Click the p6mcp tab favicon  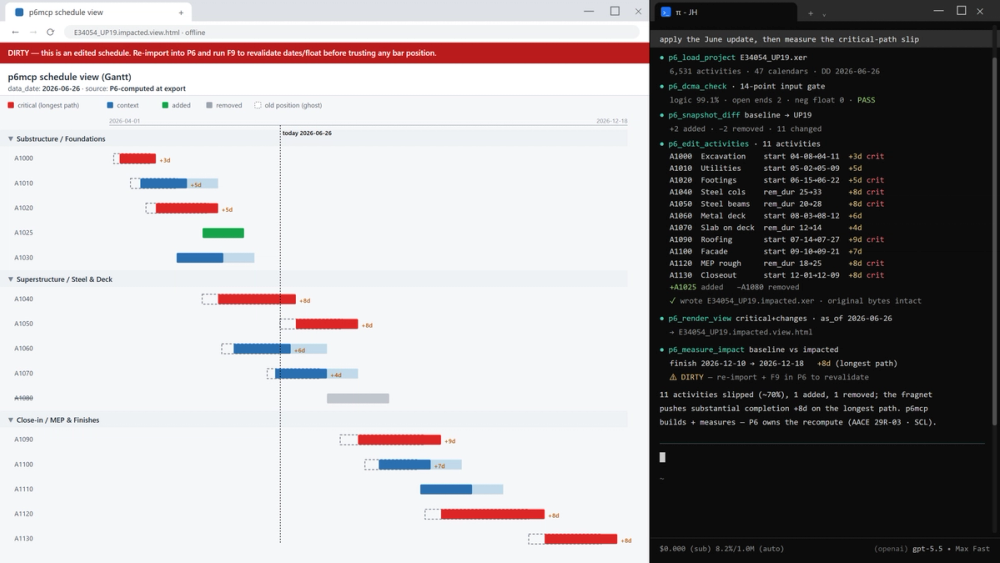[19, 12]
